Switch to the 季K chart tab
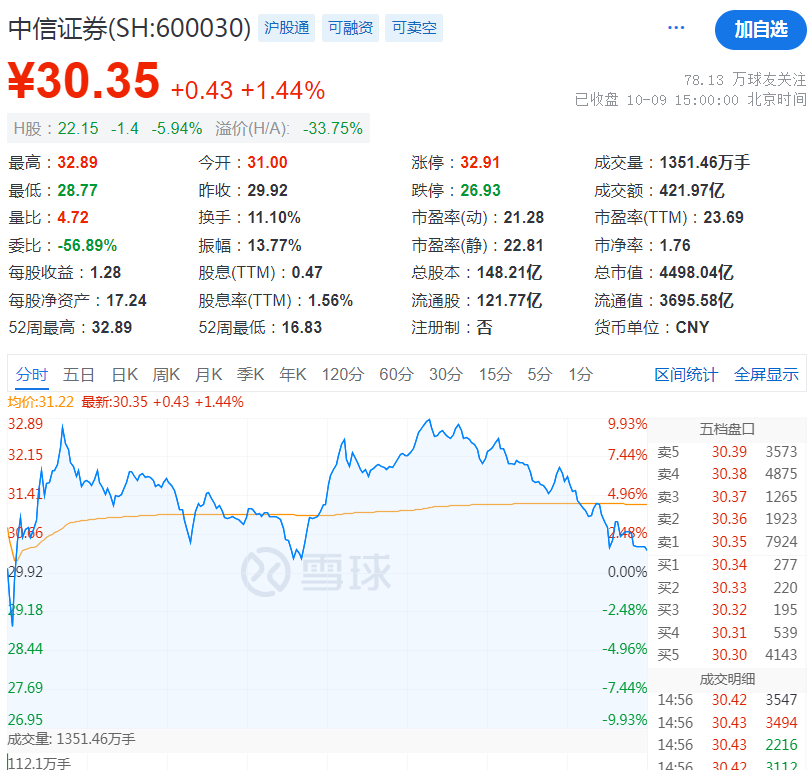This screenshot has height=770, width=811. (x=250, y=374)
